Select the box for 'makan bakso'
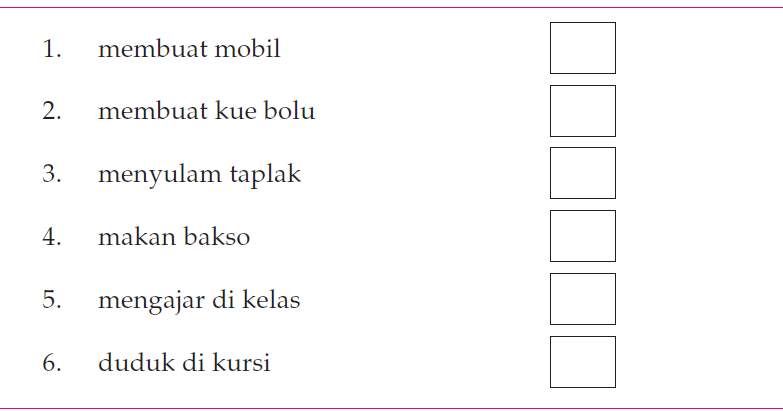This screenshot has height=411, width=783. pos(583,236)
